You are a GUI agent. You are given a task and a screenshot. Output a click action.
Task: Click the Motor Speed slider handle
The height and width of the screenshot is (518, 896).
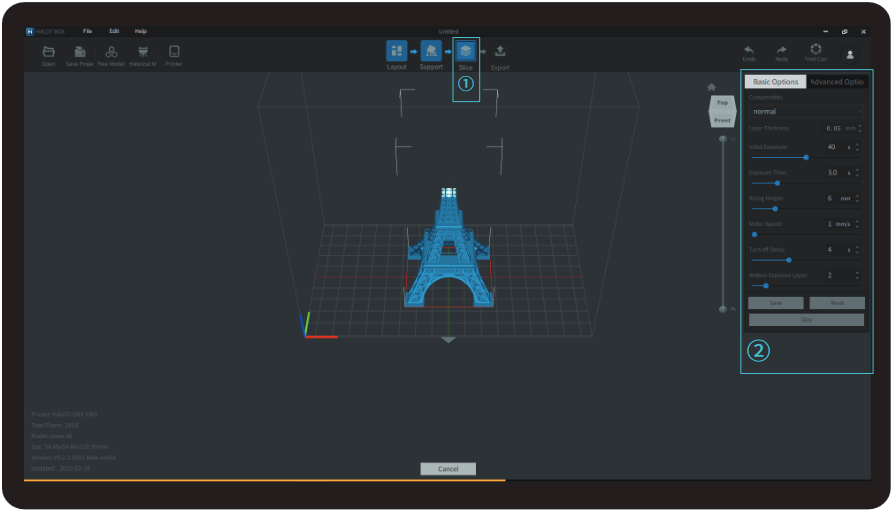[754, 234]
